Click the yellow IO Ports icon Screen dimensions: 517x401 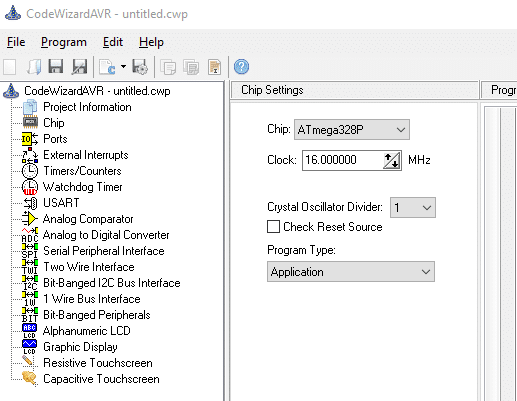pos(30,139)
